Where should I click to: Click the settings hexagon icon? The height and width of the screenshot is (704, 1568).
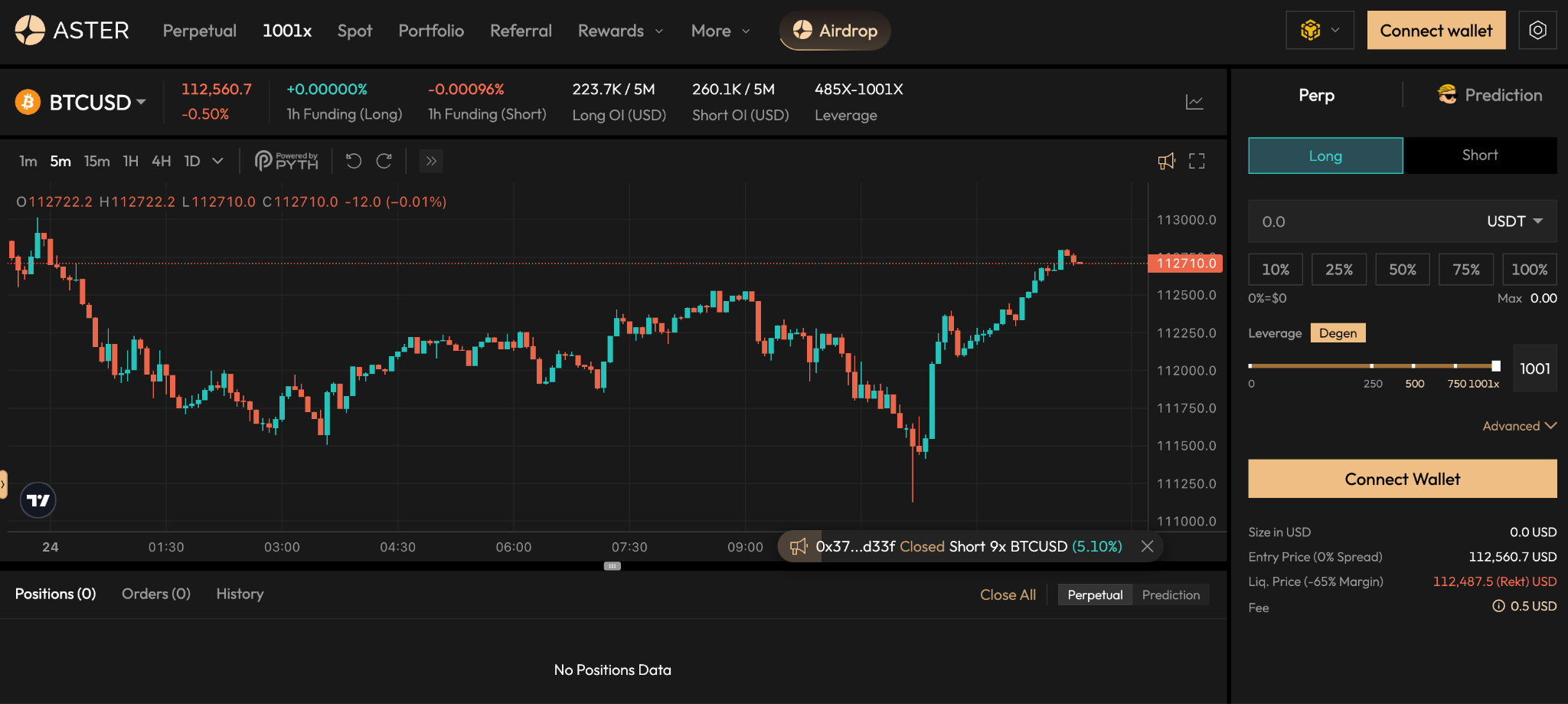coord(1537,31)
